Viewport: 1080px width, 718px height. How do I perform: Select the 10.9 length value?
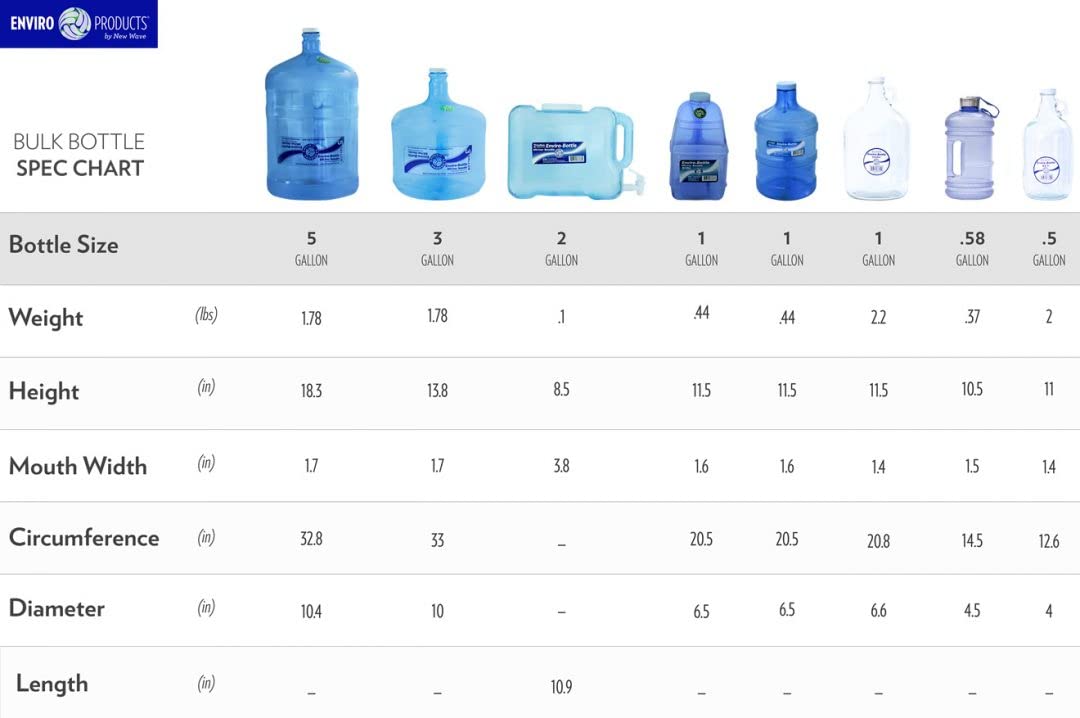561,688
